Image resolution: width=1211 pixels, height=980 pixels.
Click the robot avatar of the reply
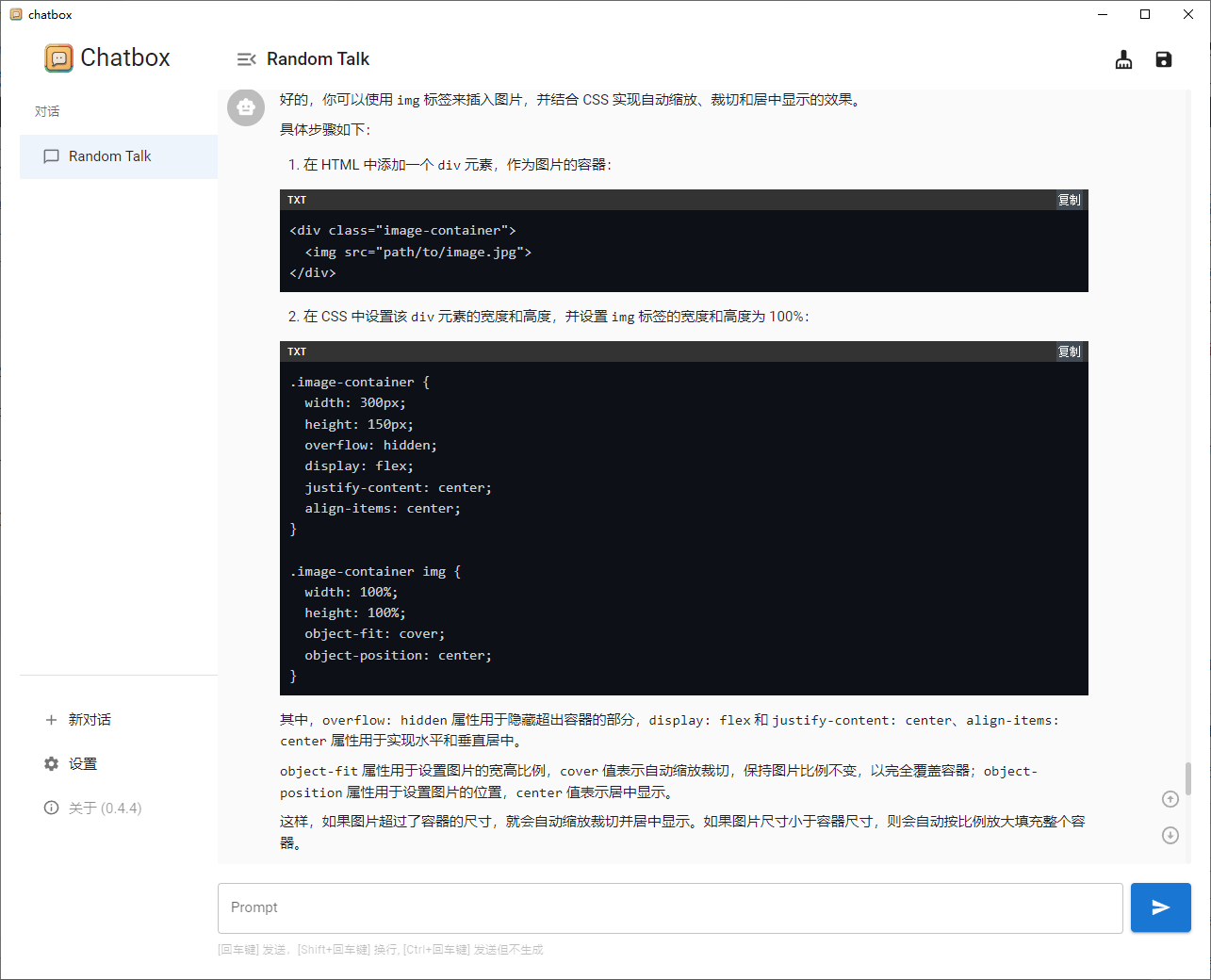(x=246, y=107)
